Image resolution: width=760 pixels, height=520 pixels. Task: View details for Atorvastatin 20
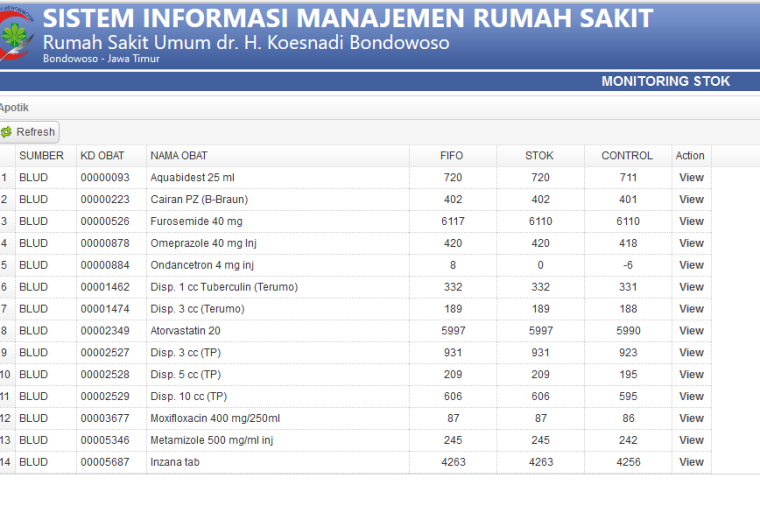[x=691, y=331]
